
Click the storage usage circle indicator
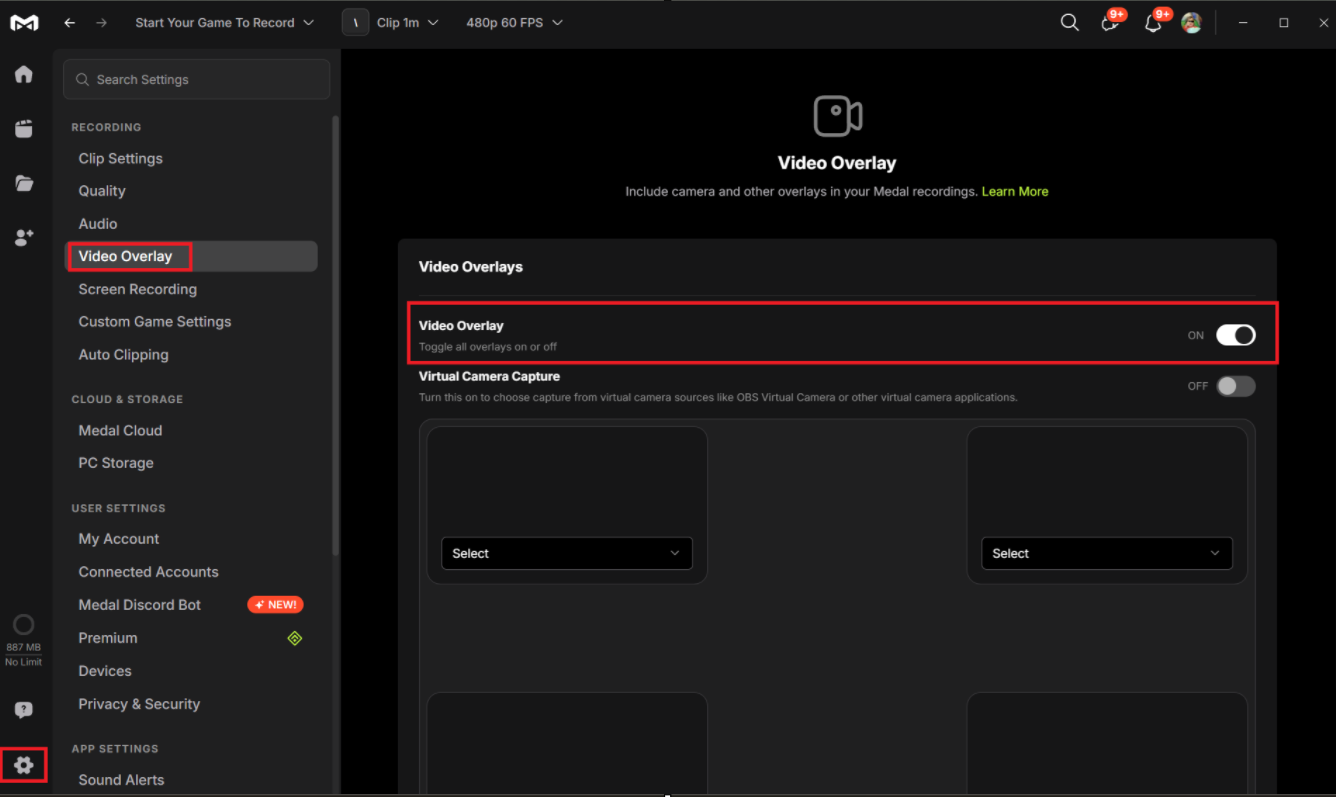pyautogui.click(x=23, y=625)
